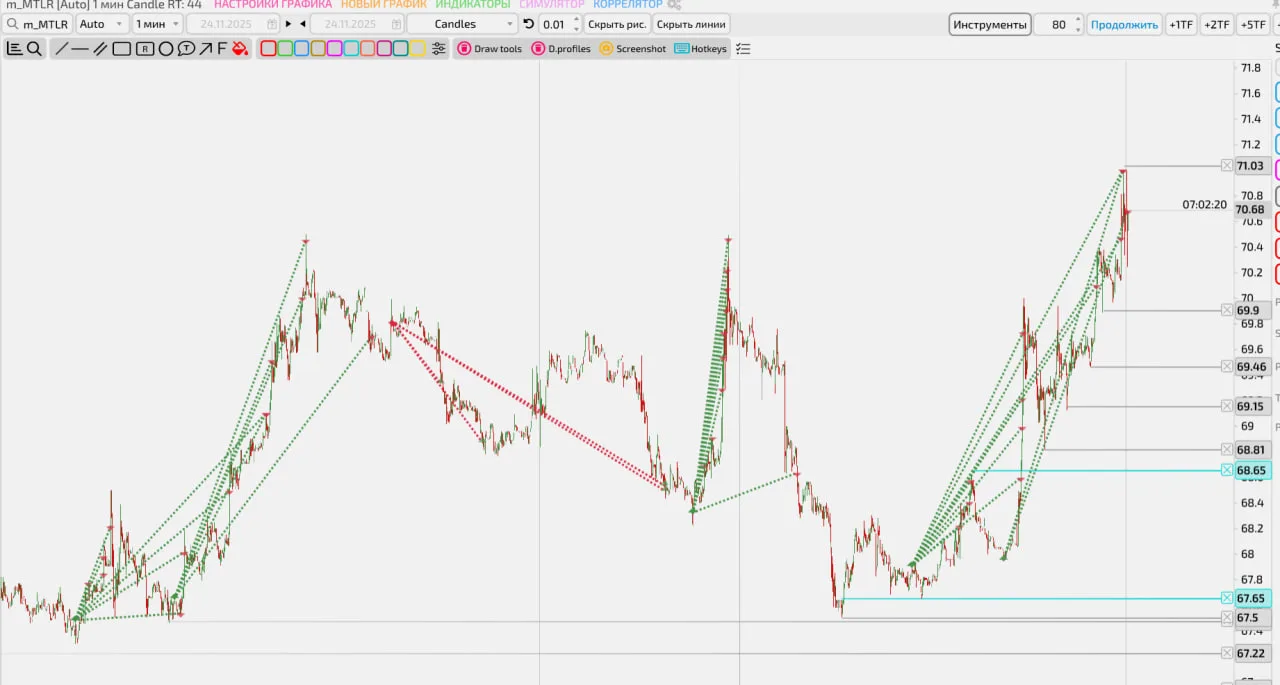1280x685 pixels.
Task: Open the 1 мин timeframe dropdown
Action: click(x=158, y=24)
